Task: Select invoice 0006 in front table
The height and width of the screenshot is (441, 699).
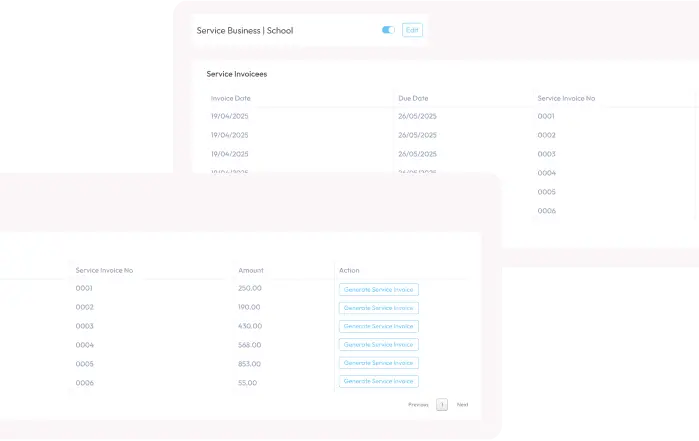Action: [x=85, y=383]
